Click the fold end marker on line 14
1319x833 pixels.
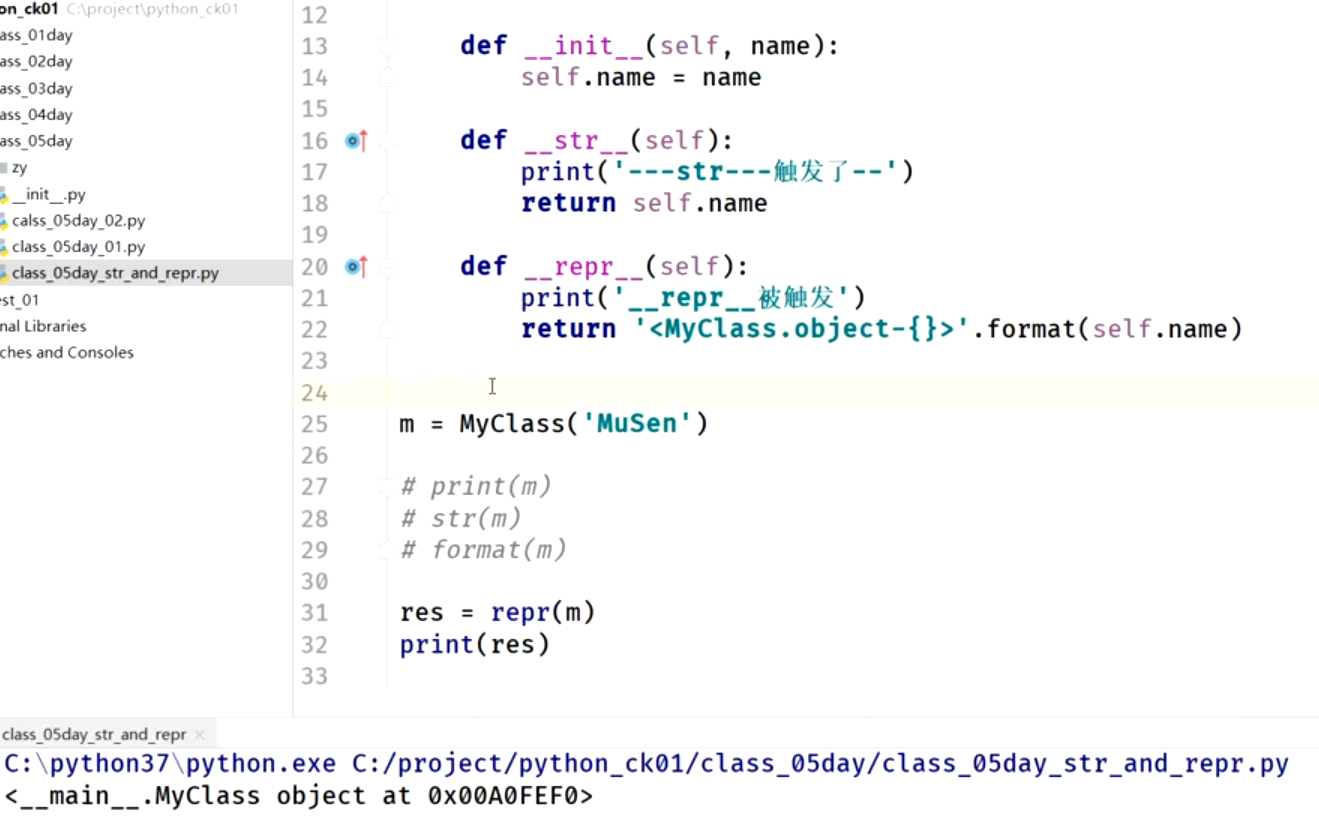tap(387, 78)
